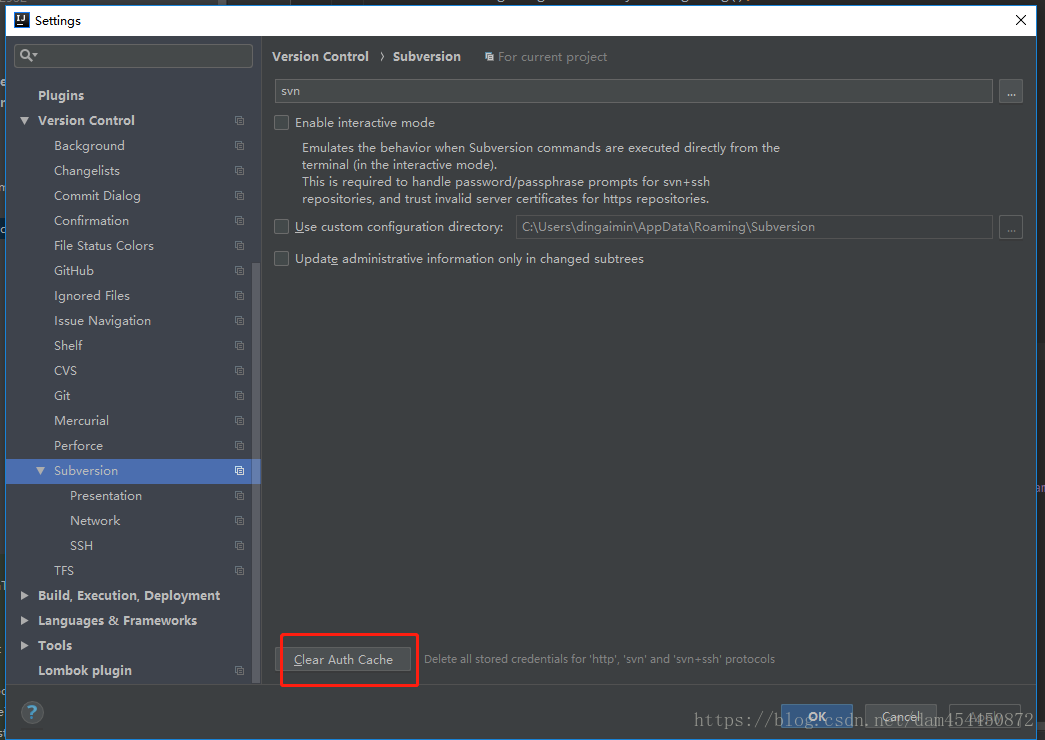Click project-level icon beside Version Control
Viewport: 1045px width, 740px height.
pyautogui.click(x=239, y=121)
